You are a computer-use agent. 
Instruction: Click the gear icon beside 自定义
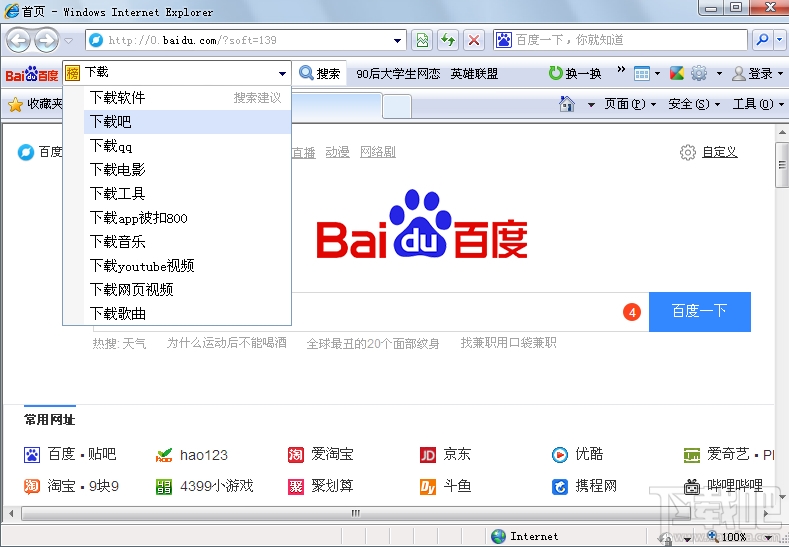[687, 152]
